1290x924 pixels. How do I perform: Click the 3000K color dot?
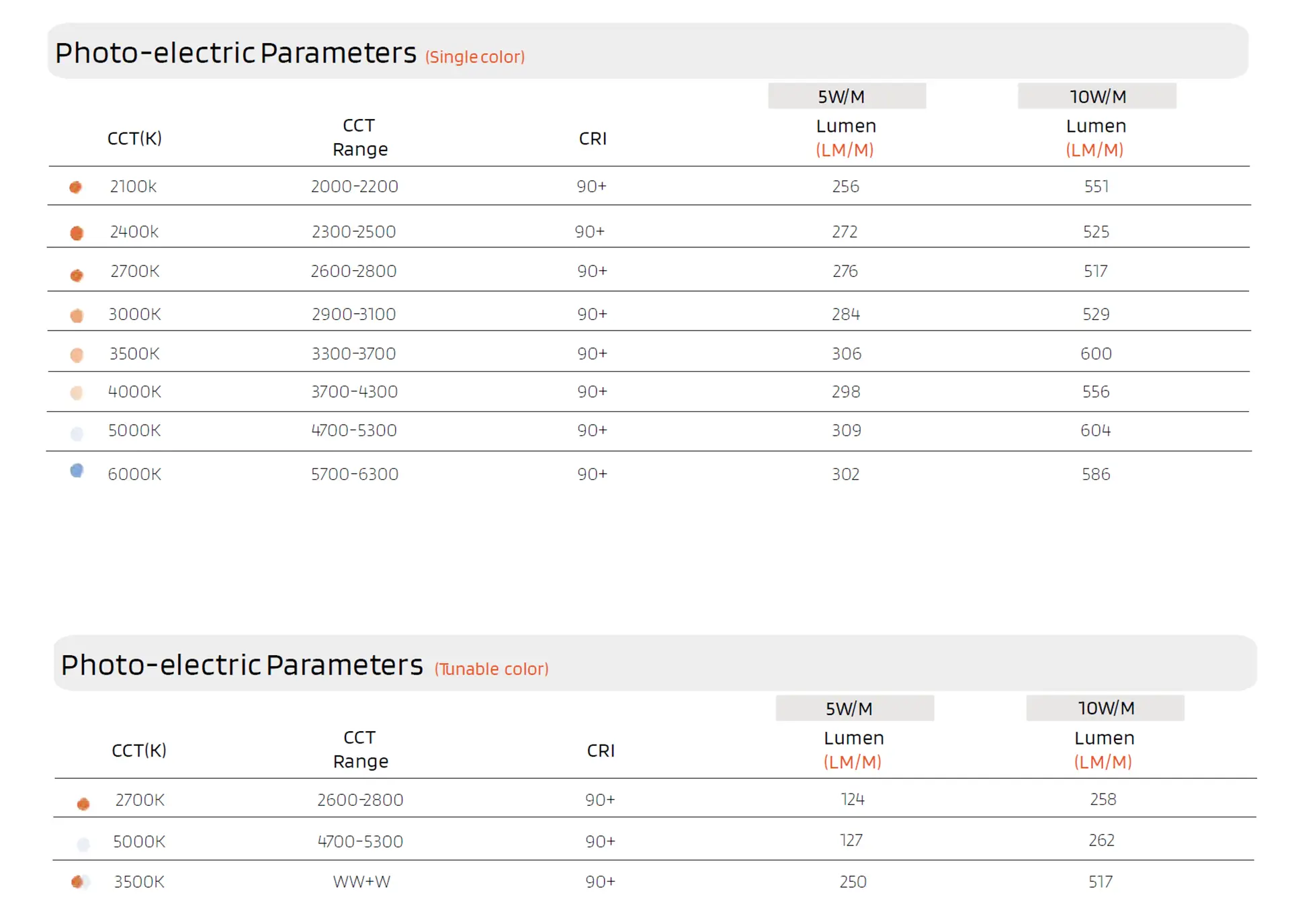(x=77, y=315)
